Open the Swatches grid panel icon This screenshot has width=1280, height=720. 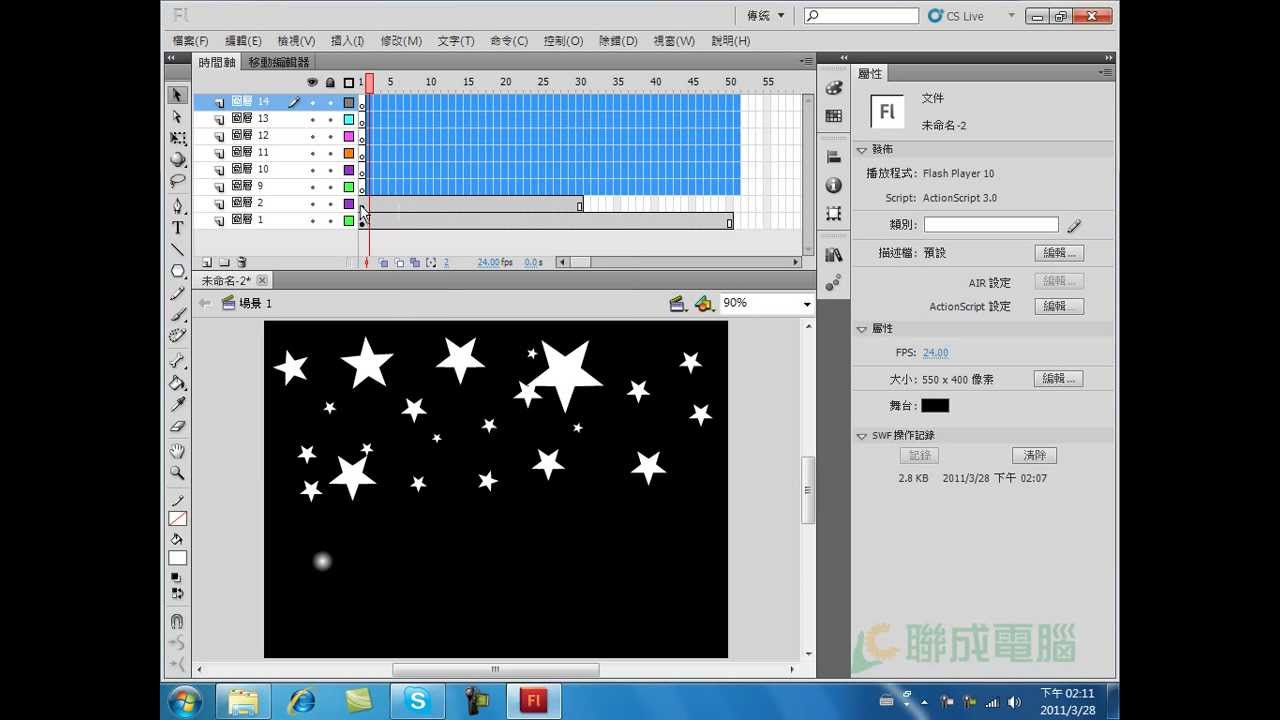point(834,116)
